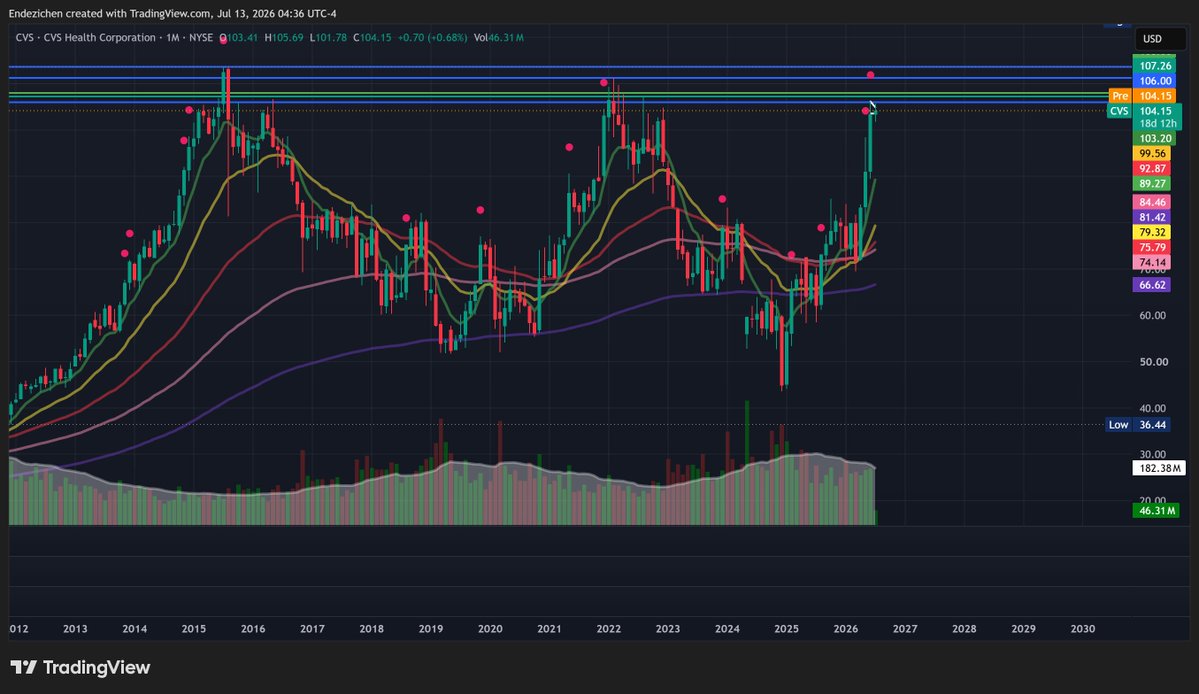Click the white 182.38M volume label
Viewport: 1199px width, 694px height.
click(1159, 468)
